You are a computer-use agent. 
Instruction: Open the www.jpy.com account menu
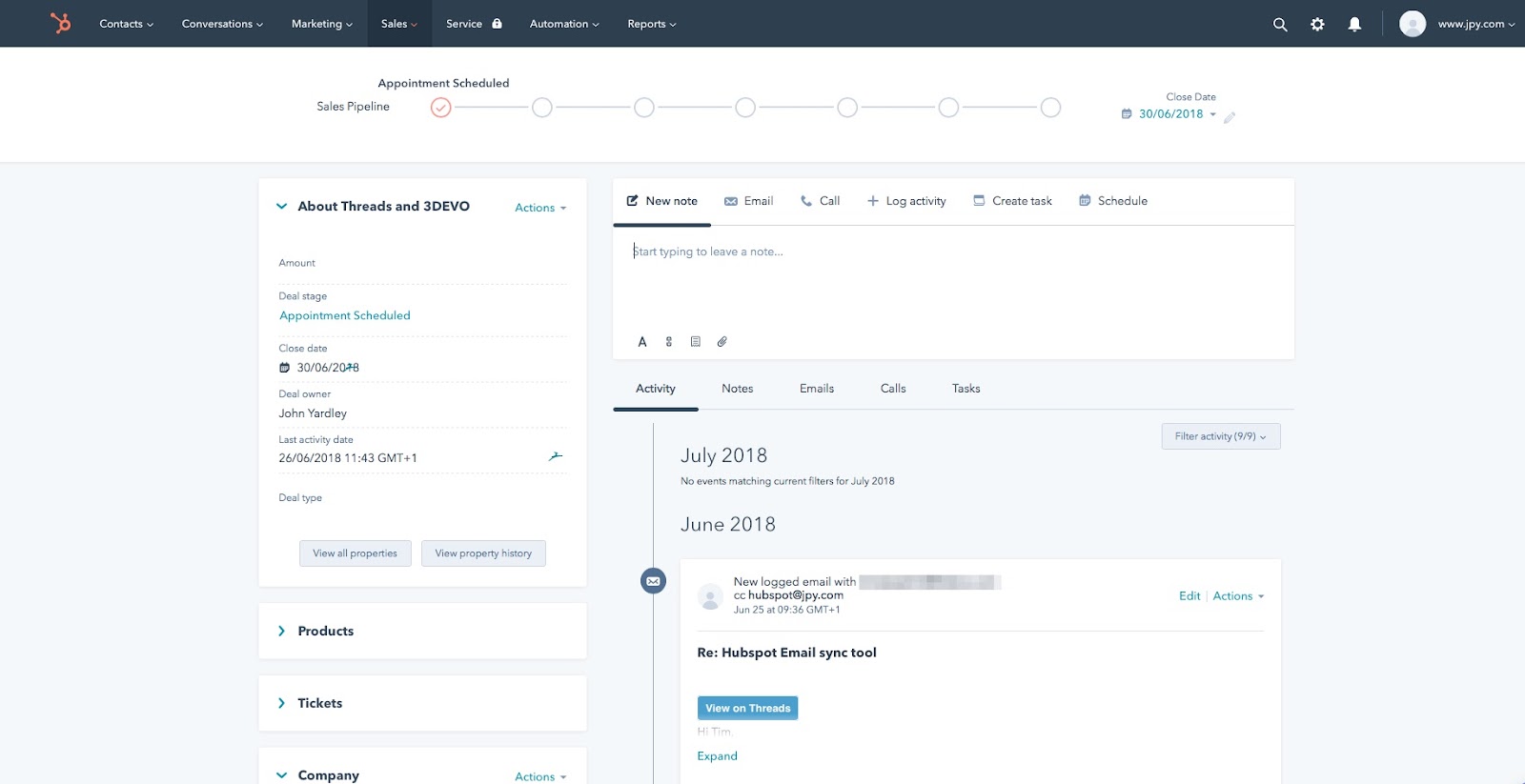[1476, 24]
